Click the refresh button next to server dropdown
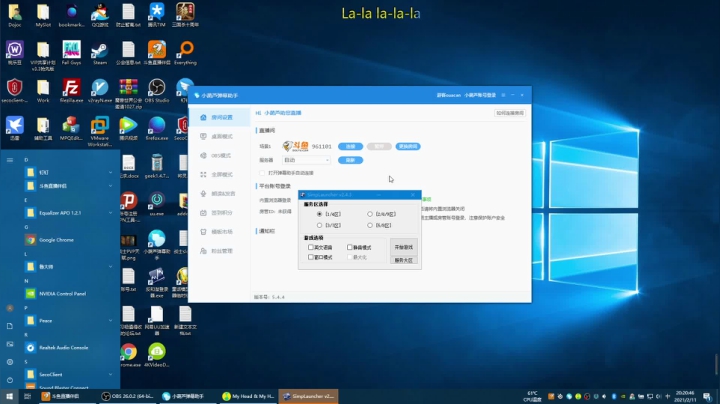This screenshot has height=404, width=720. pyautogui.click(x=350, y=160)
